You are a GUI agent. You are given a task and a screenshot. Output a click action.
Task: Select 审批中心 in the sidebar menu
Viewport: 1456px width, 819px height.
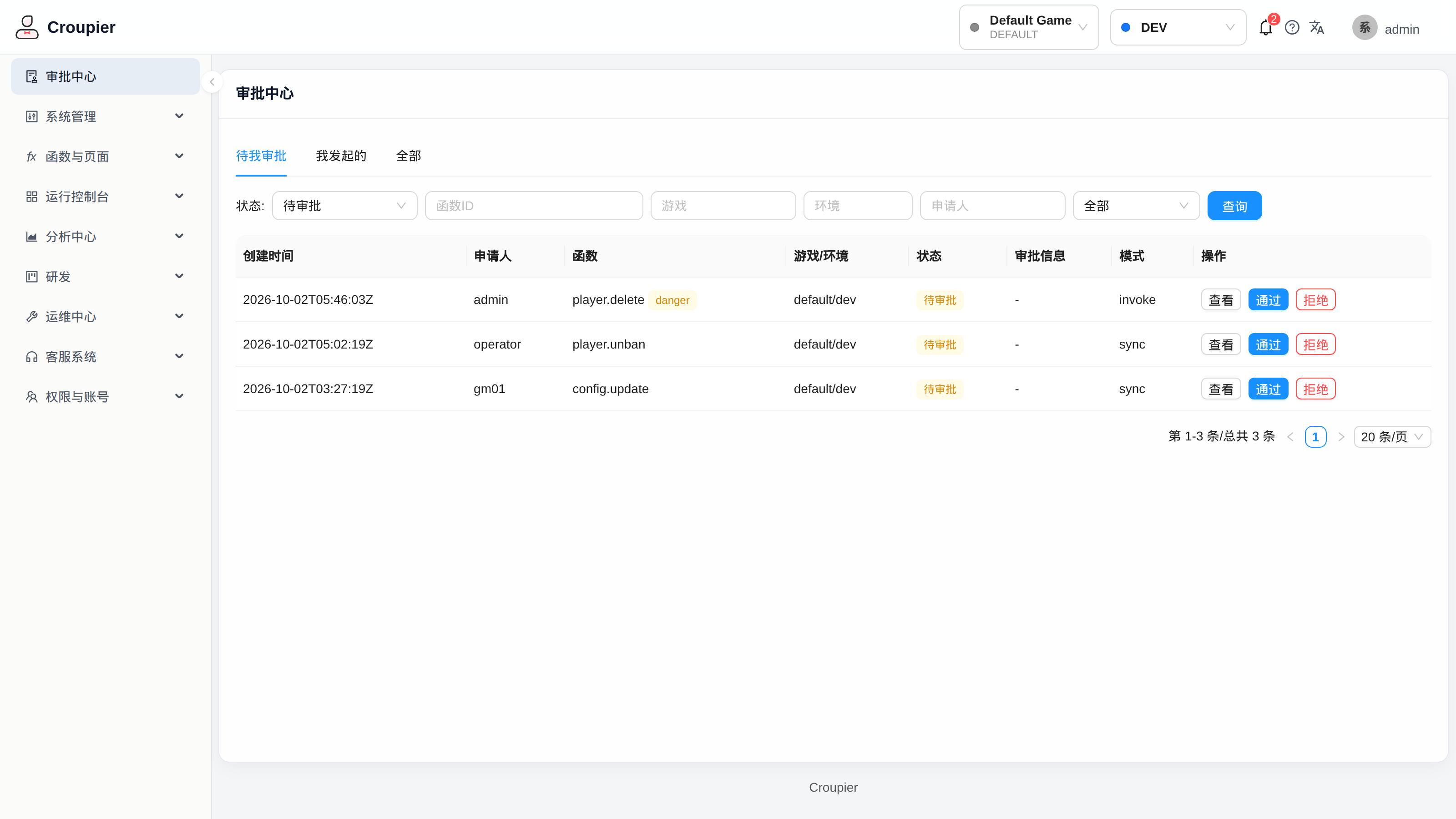[x=105, y=76]
